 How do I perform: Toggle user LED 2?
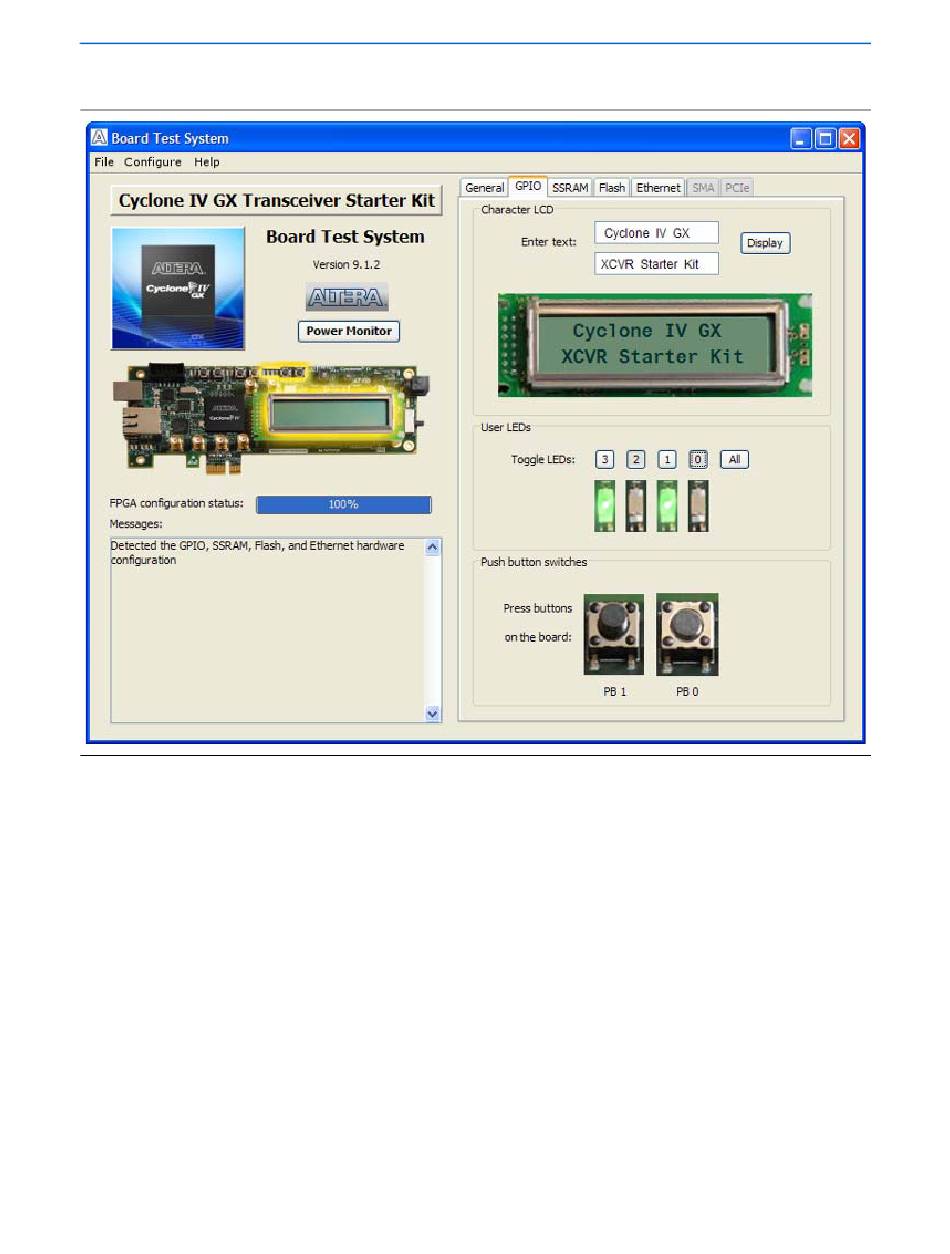pyautogui.click(x=636, y=460)
